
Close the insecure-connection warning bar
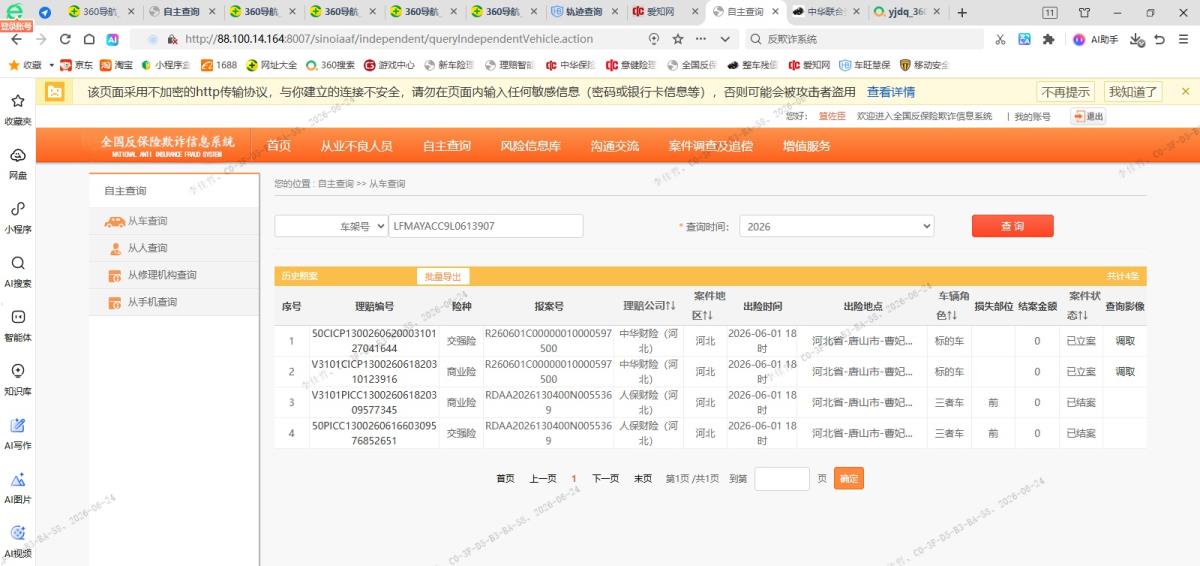click(1186, 91)
